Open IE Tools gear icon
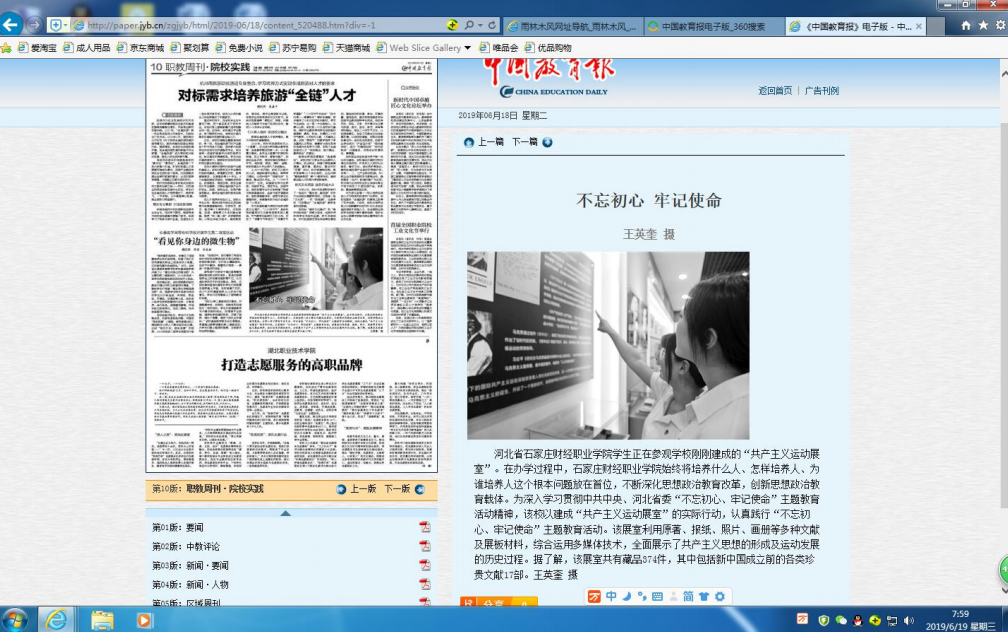The height and width of the screenshot is (632, 1008). (x=997, y=24)
